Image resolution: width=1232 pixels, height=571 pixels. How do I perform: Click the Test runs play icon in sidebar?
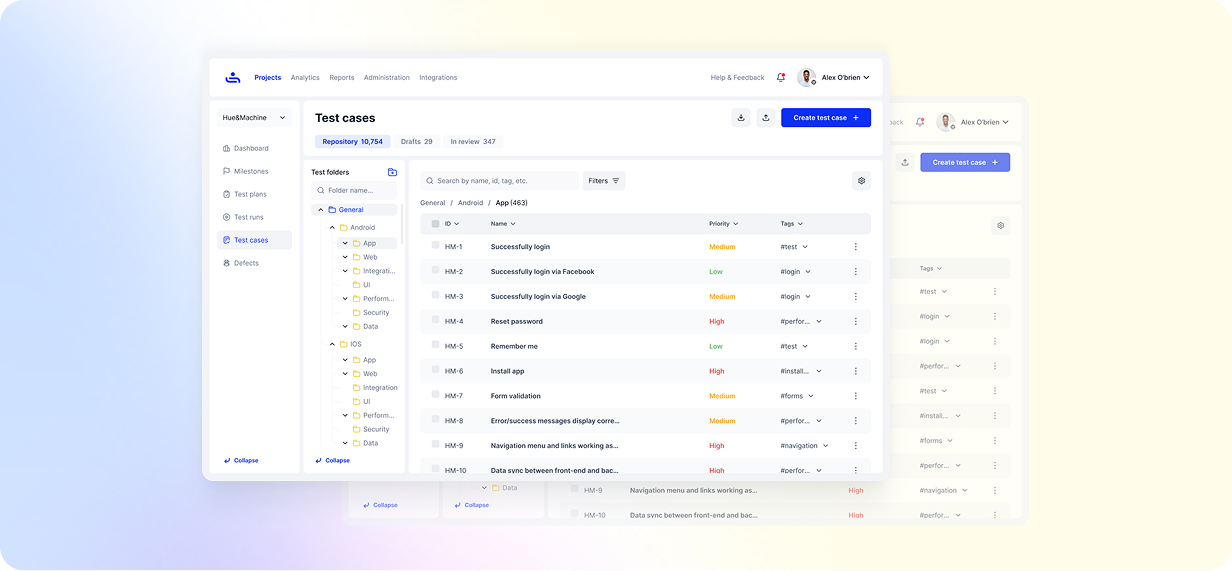226,217
